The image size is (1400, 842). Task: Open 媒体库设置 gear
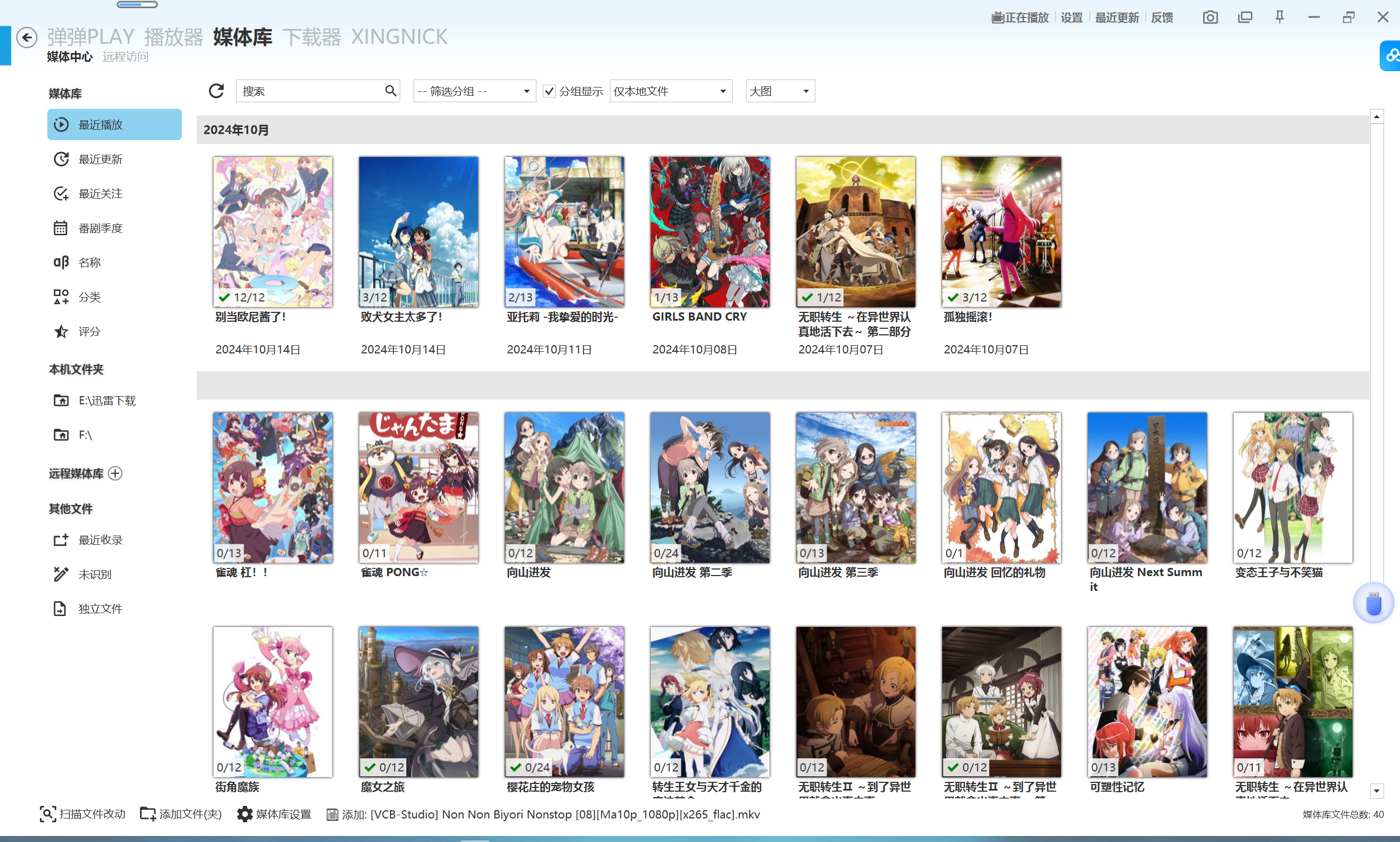274,814
